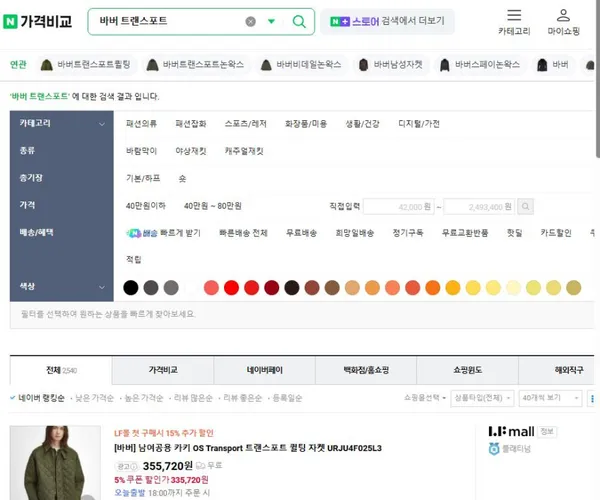600x500 pixels.
Task: Switch to the 전체 results tab
Action: (61, 370)
